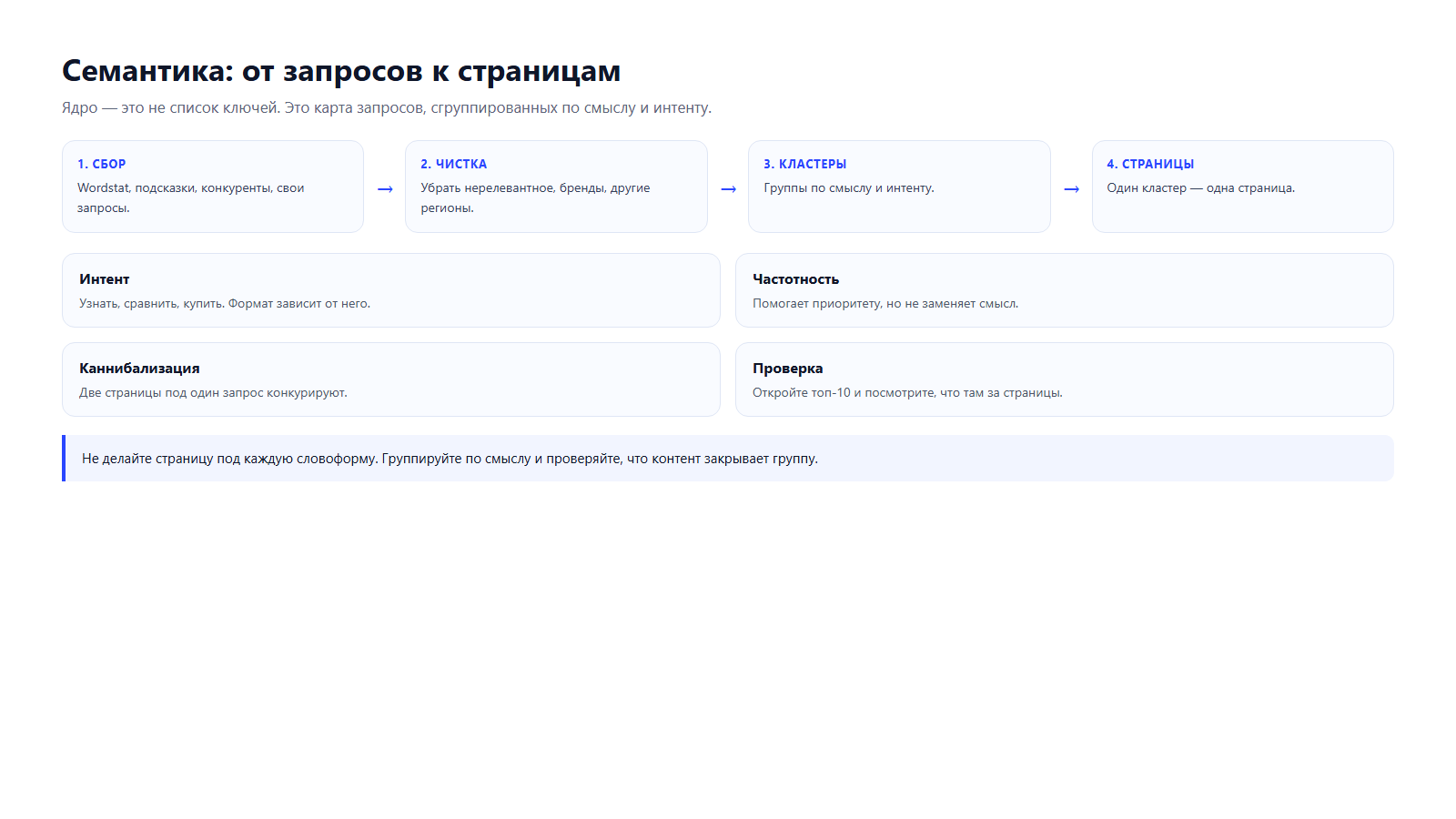Select the step label '4. СТРАНИЦЫ'
Image resolution: width=1456 pixels, height=819 pixels.
(x=1150, y=164)
